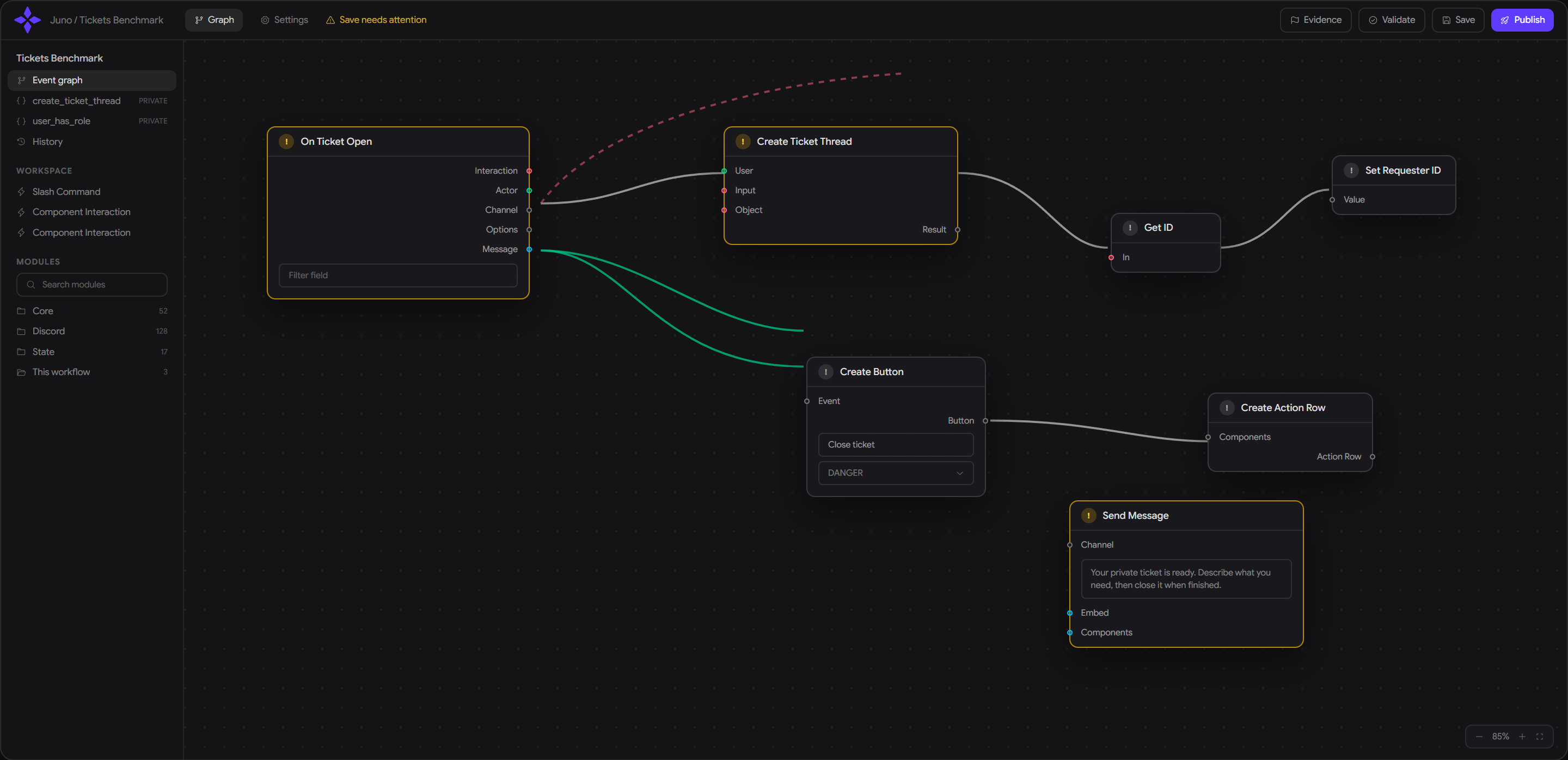Click the Message output port
1568x760 pixels.
click(x=529, y=249)
